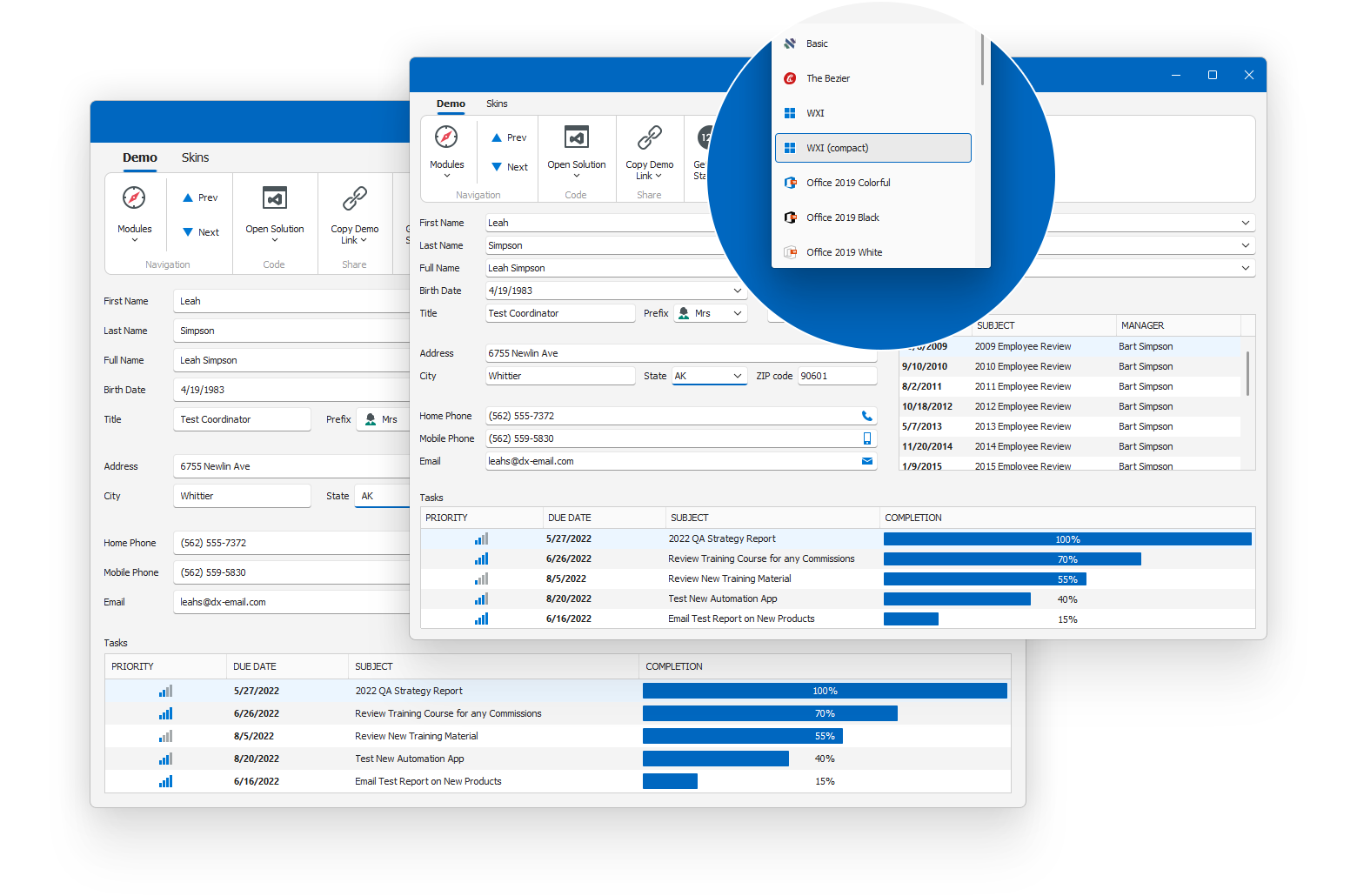Close the front window

click(1248, 75)
